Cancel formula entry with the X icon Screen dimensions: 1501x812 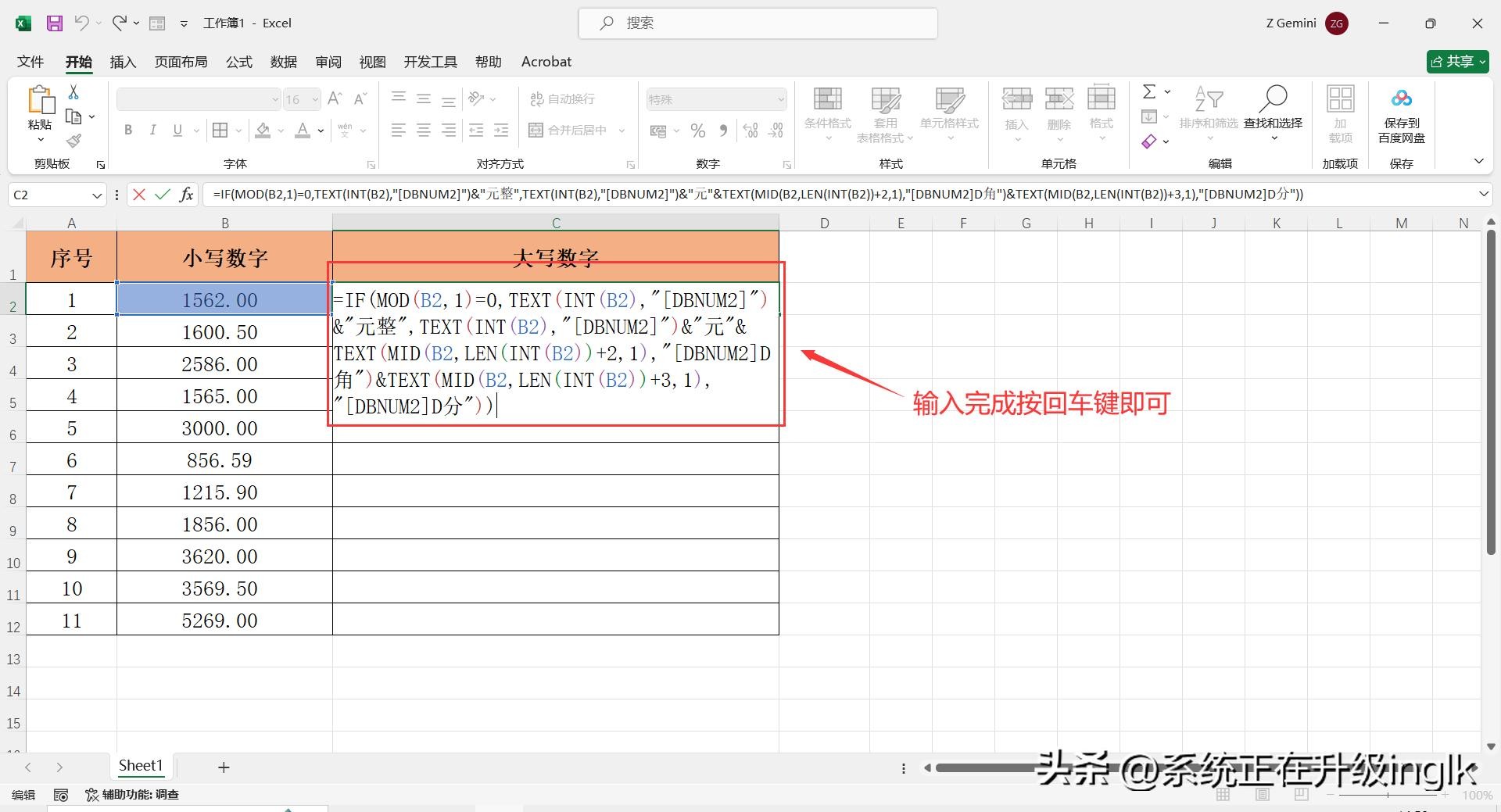(139, 195)
